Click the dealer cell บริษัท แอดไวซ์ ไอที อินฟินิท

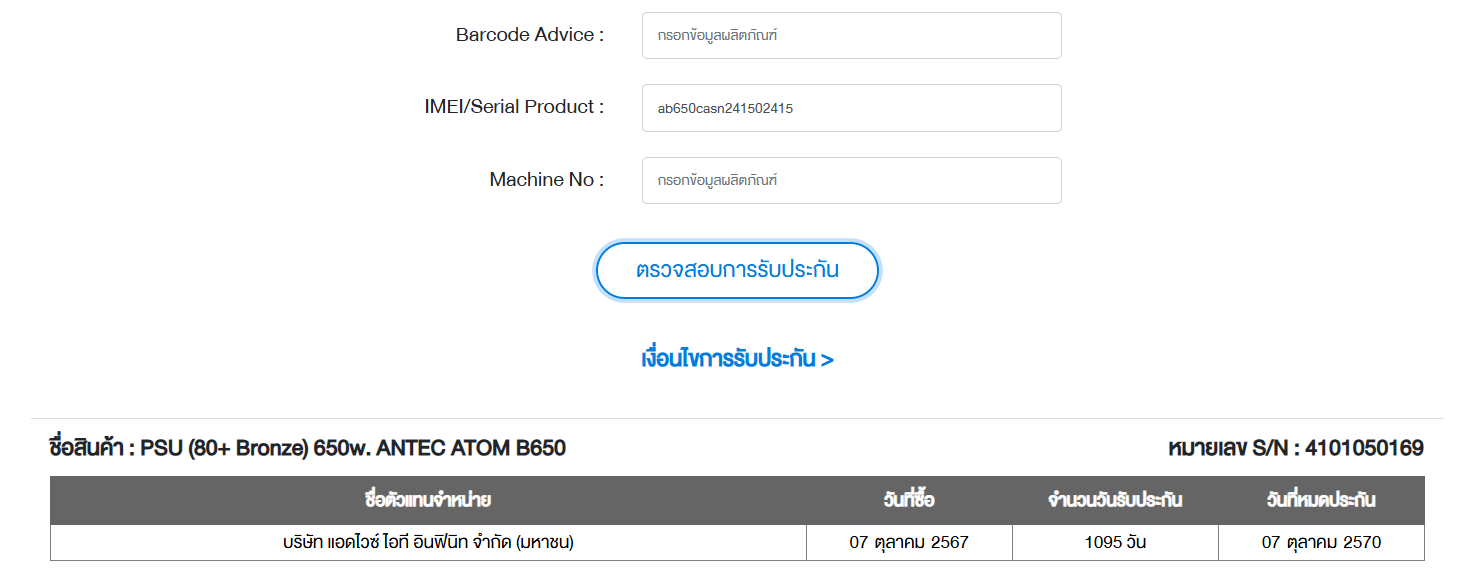428,543
